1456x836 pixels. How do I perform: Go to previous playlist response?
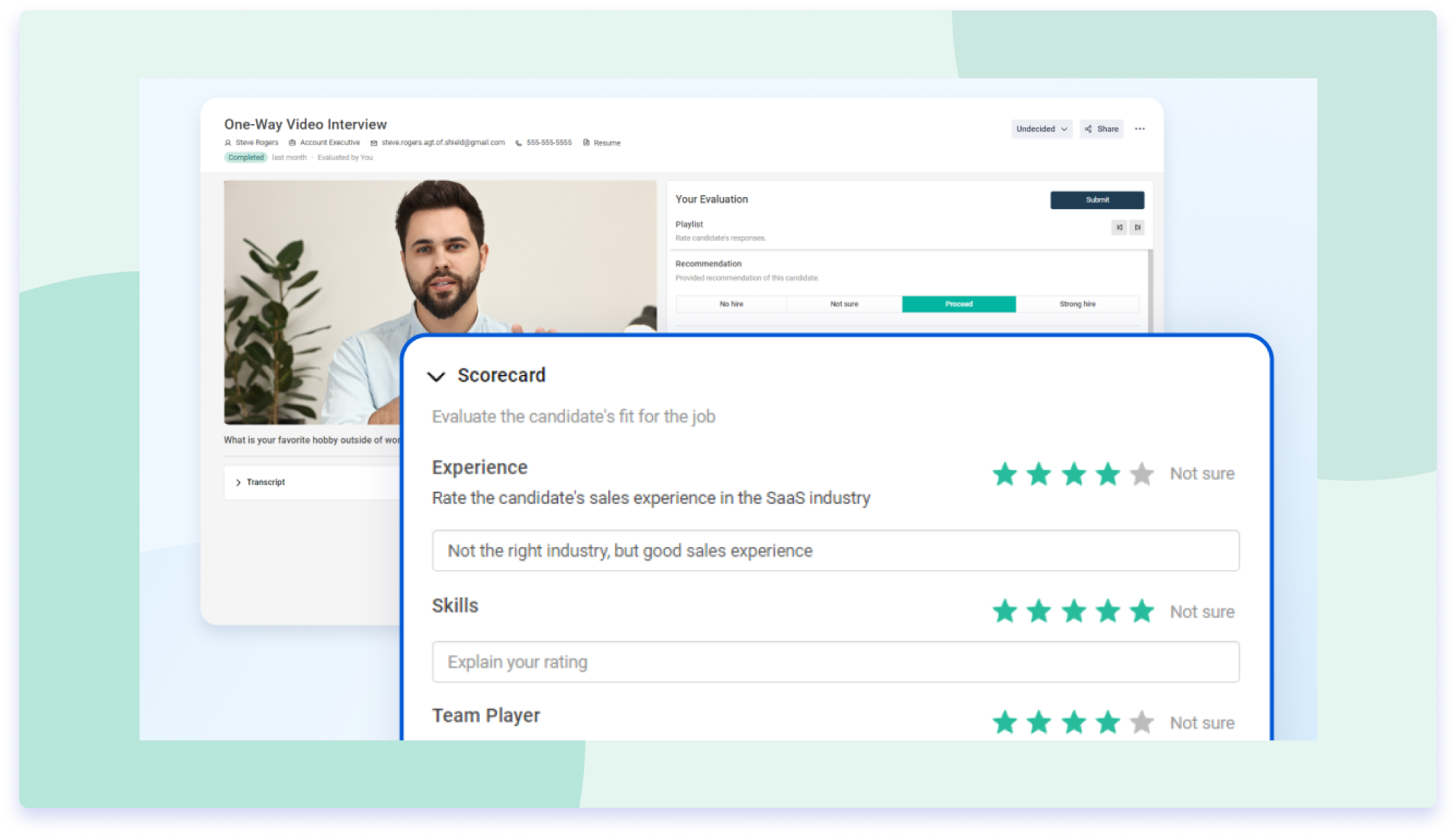click(1119, 227)
